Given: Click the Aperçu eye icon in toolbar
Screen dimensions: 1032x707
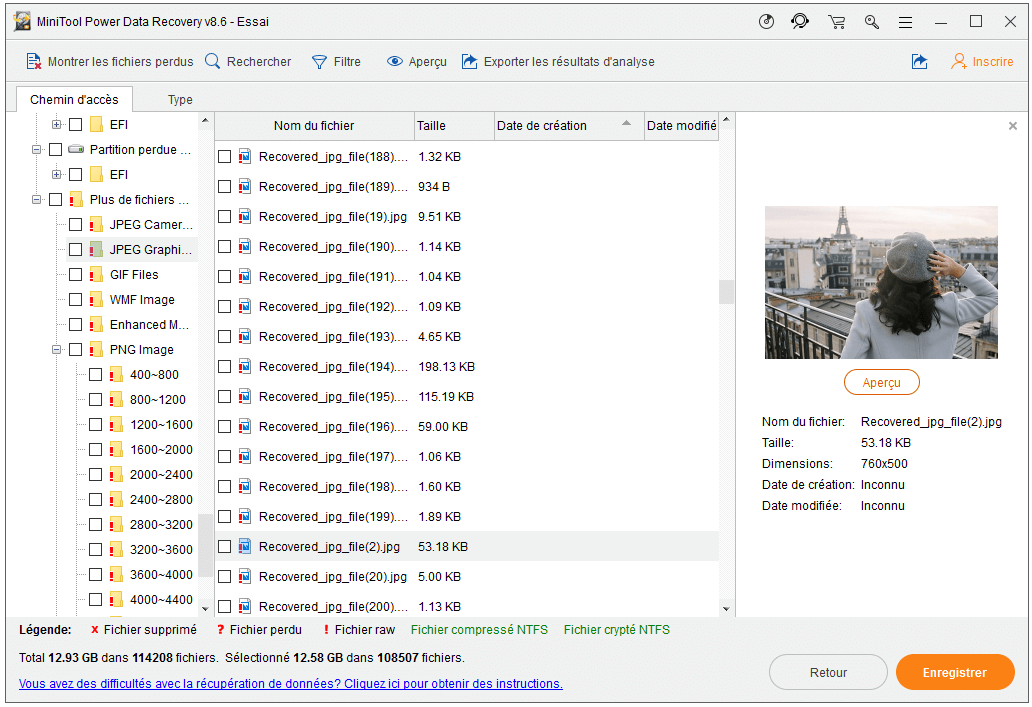Looking at the screenshot, I should point(395,62).
